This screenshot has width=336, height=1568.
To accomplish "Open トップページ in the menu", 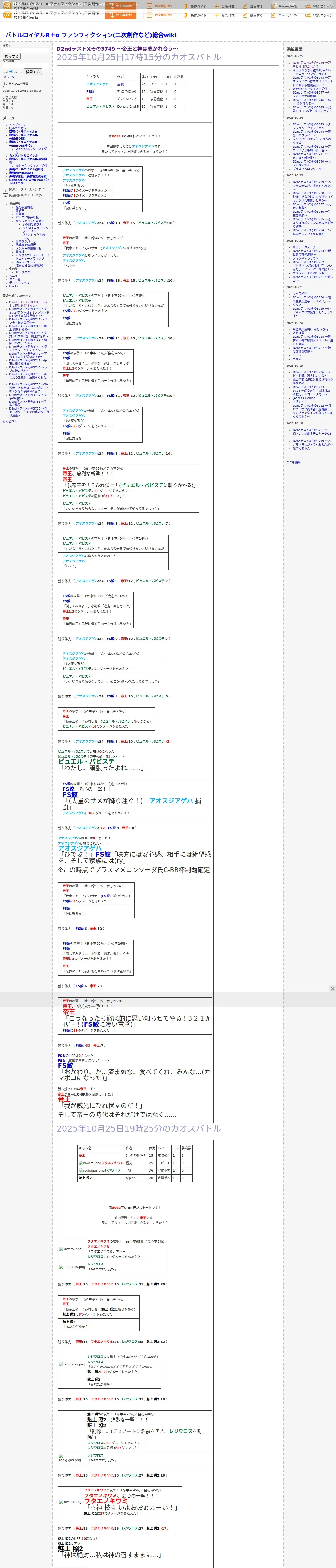I will (18, 125).
